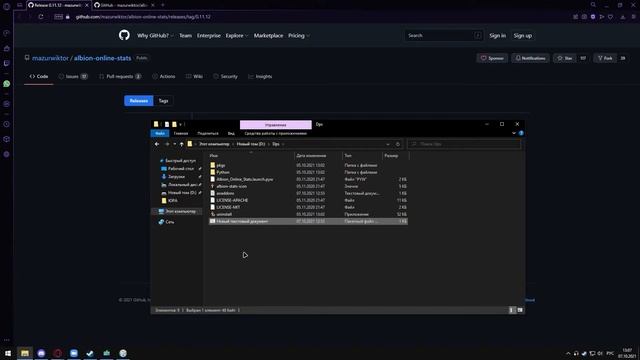Click the Sign in link
The image size is (640, 360).
(498, 36)
